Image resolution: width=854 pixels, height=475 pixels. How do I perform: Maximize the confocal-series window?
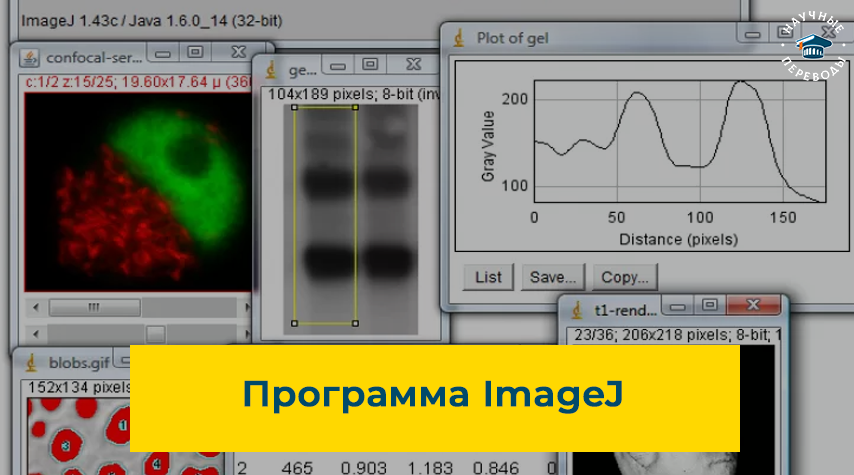coord(195,52)
